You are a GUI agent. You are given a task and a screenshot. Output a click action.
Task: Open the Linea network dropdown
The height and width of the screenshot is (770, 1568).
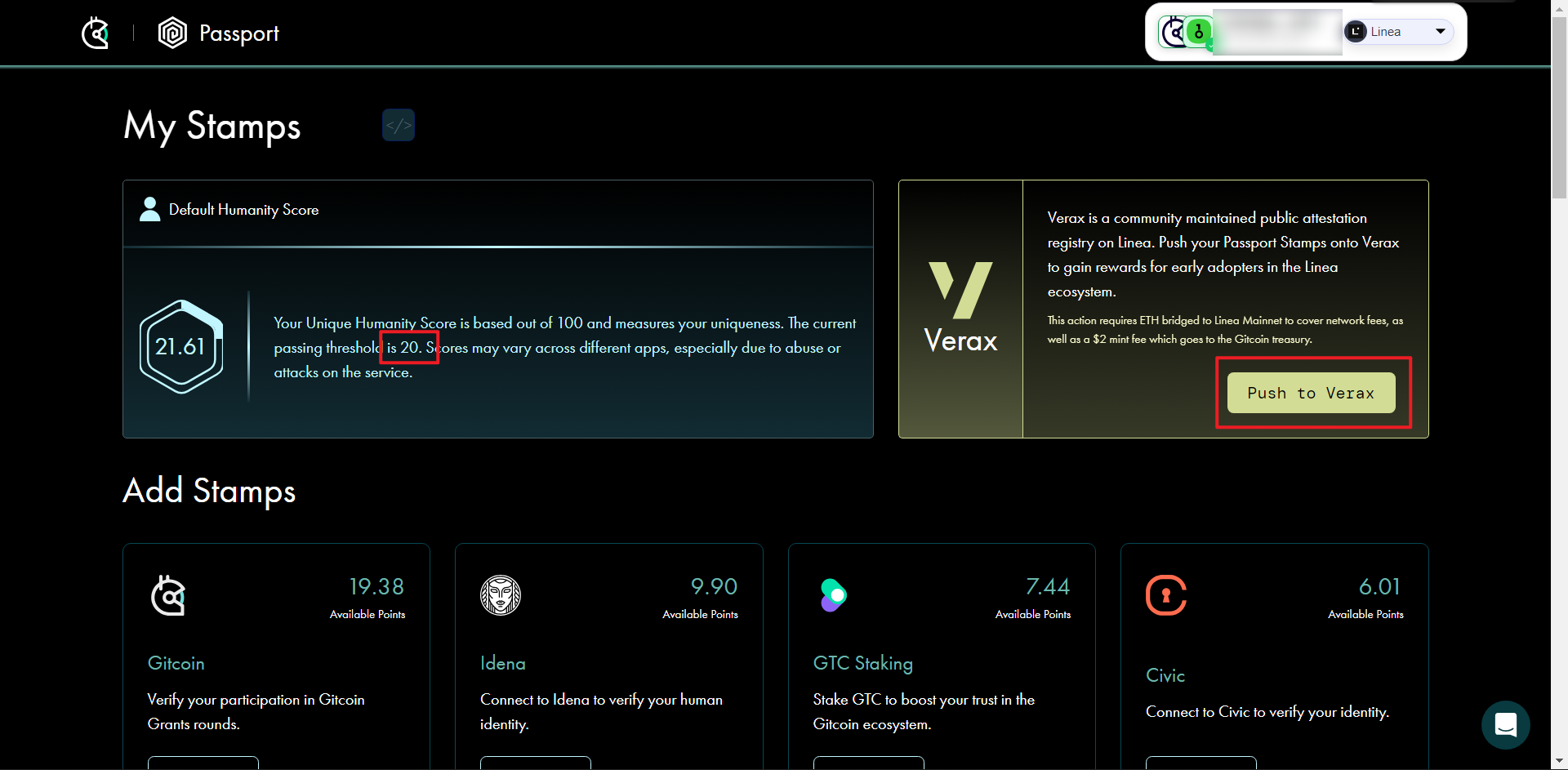click(1399, 32)
